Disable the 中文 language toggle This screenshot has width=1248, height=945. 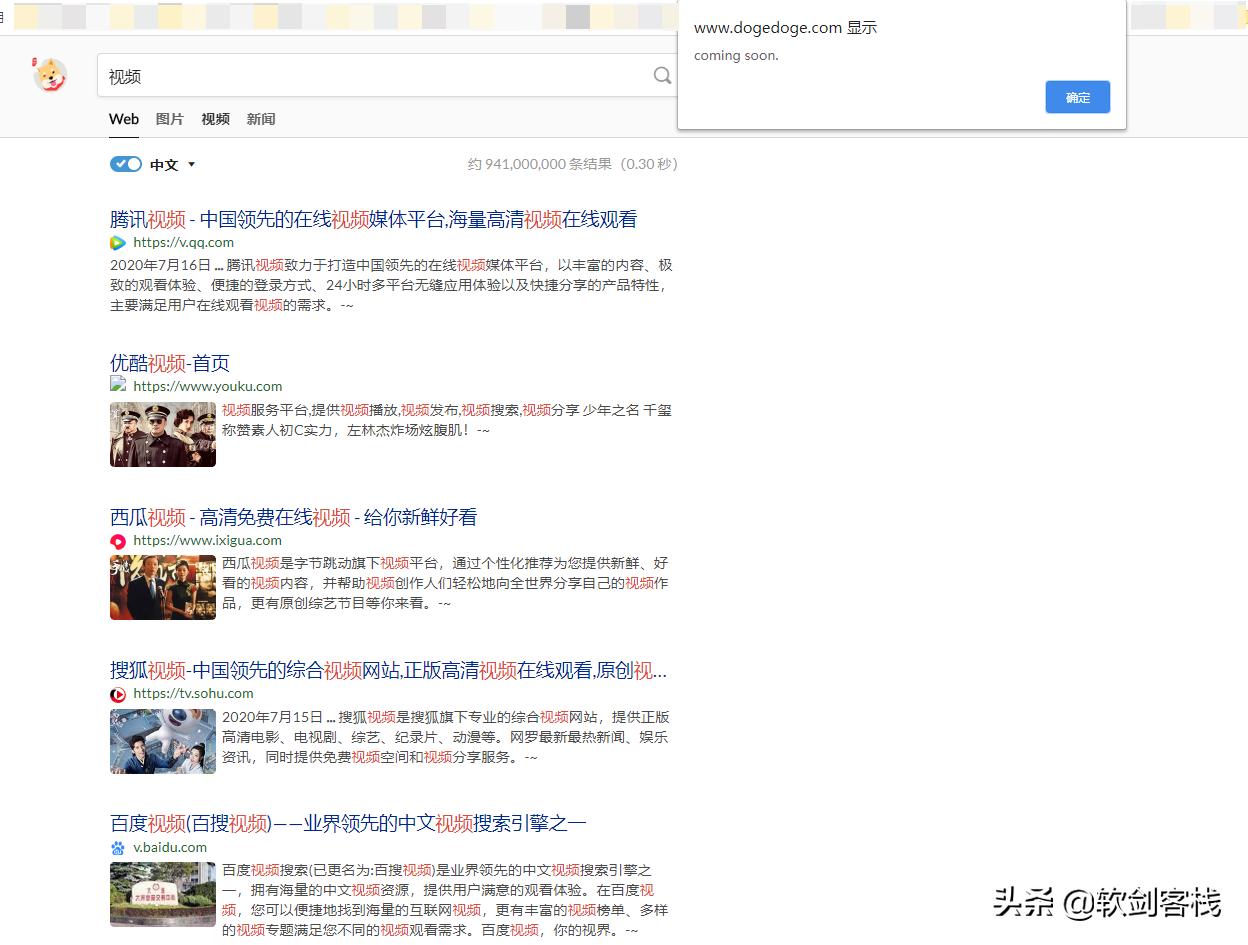[126, 164]
